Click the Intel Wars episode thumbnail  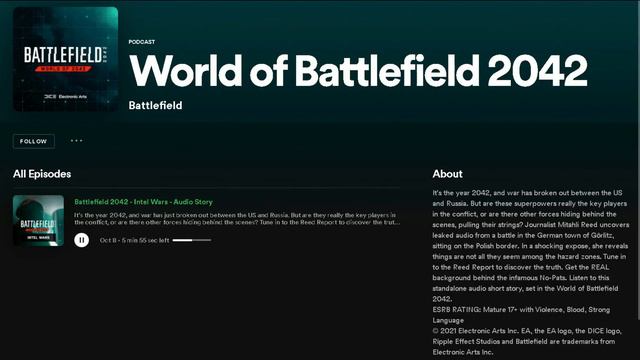point(38,220)
